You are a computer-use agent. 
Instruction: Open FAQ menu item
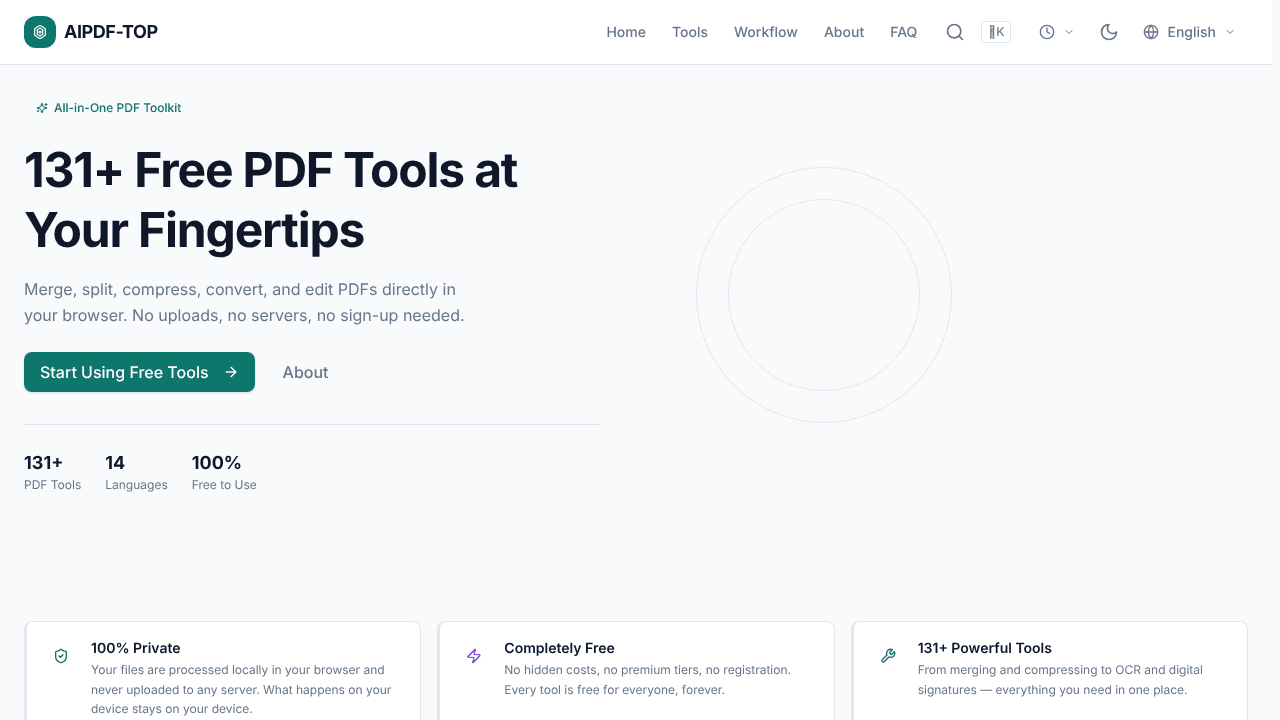pyautogui.click(x=904, y=32)
